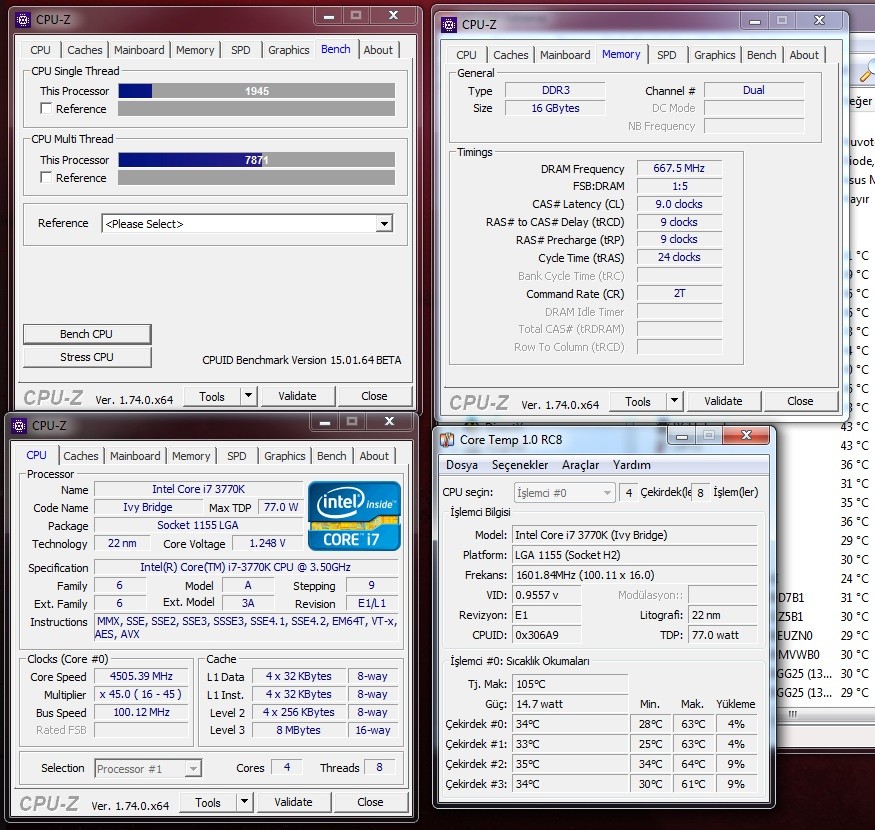This screenshot has width=875, height=830.
Task: Open the Bench tab in the window showing Ivy Bridge
Action: coord(331,456)
